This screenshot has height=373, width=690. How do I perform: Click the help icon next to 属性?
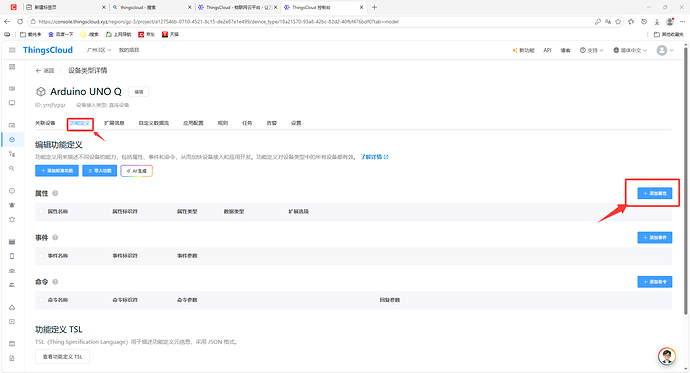tap(55, 193)
